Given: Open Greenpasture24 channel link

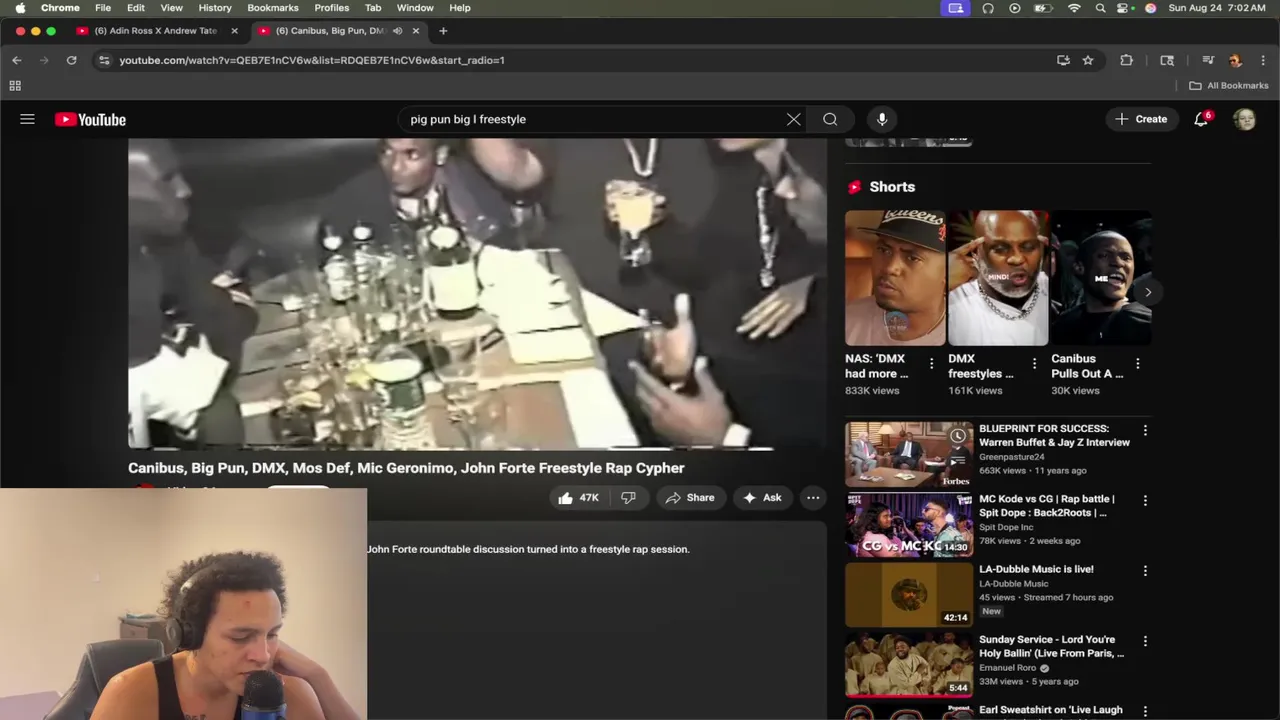Looking at the screenshot, I should point(1013,456).
